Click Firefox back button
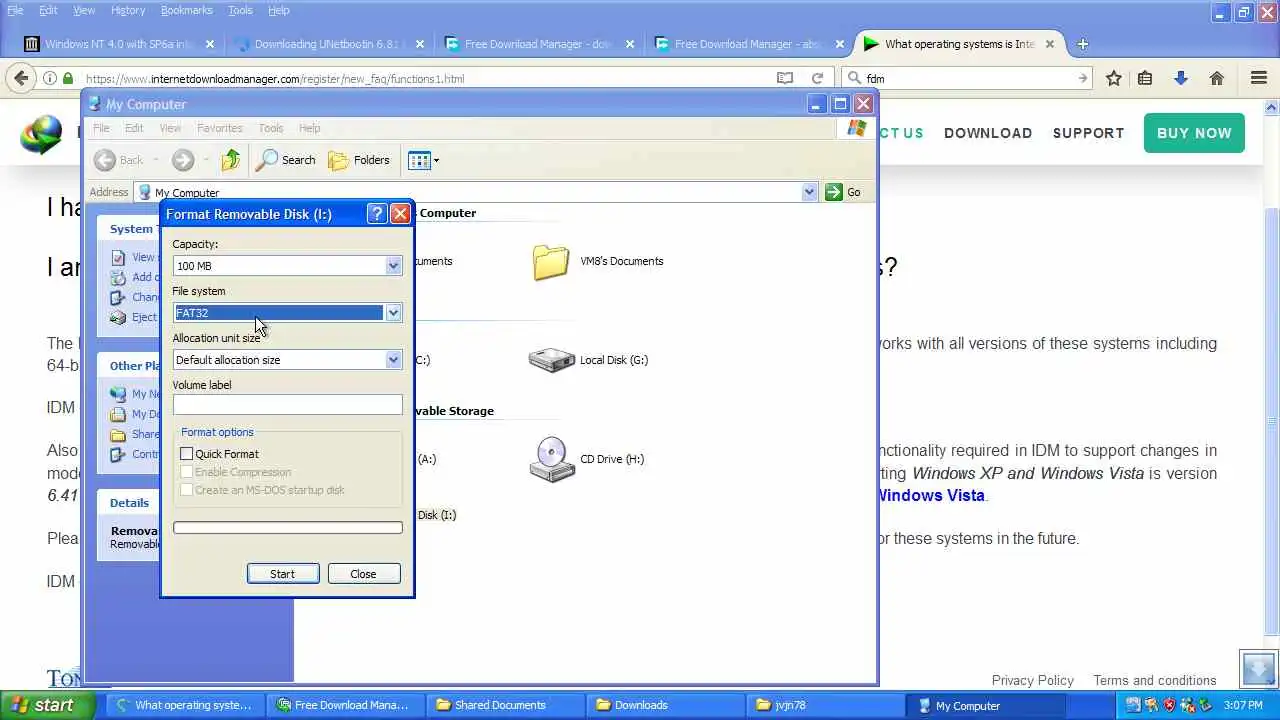 click(x=21, y=78)
